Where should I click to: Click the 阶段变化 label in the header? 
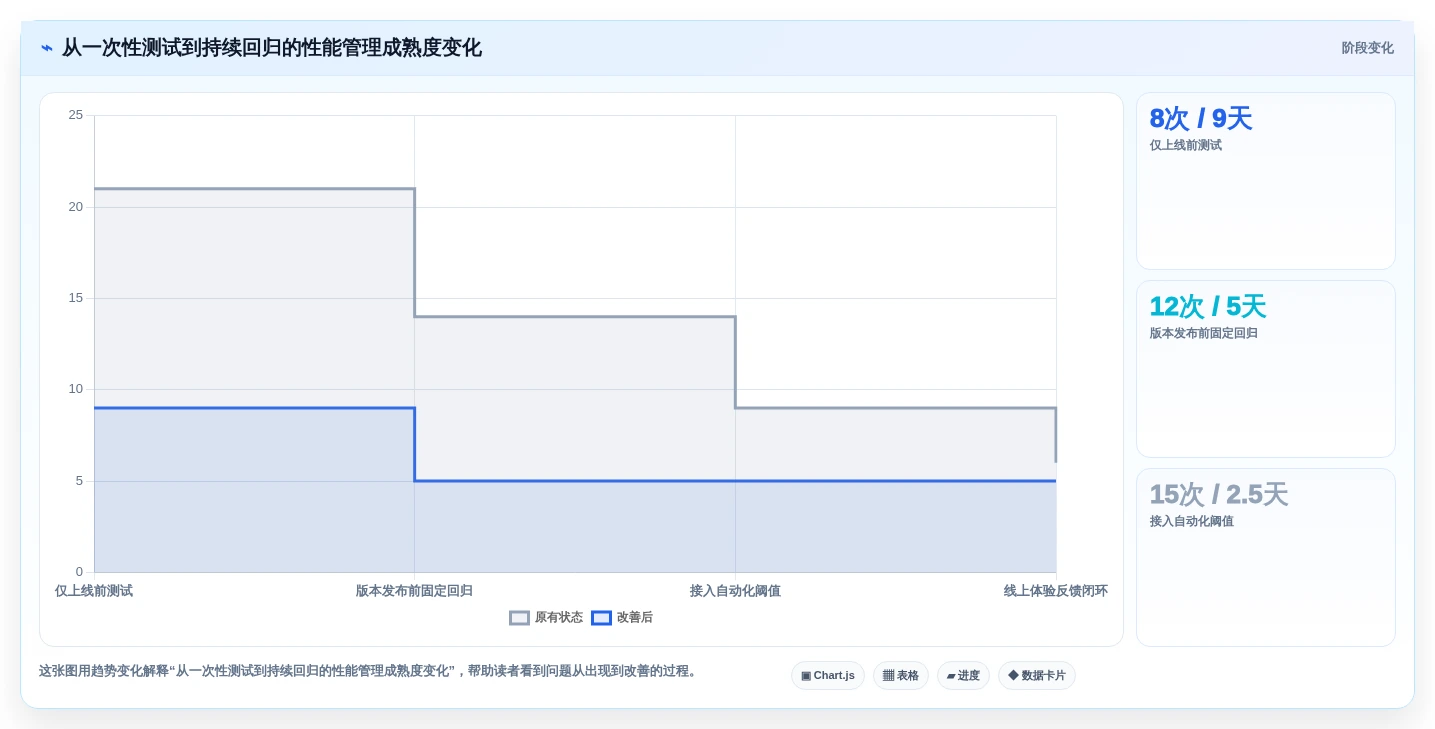[x=1367, y=48]
